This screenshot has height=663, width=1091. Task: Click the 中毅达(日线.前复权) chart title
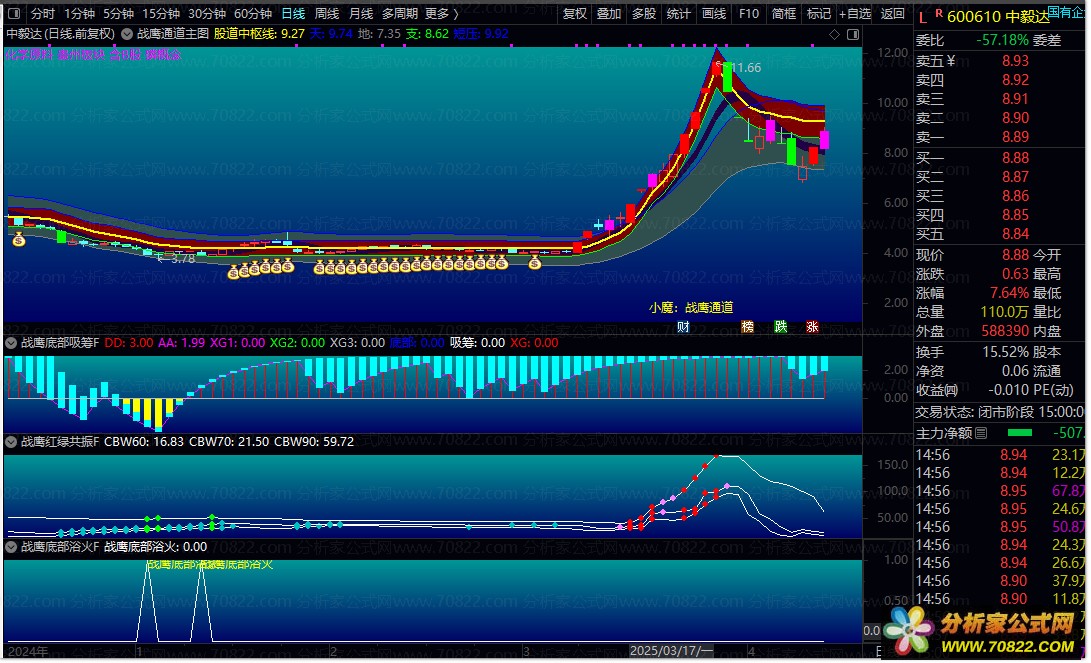(61, 33)
